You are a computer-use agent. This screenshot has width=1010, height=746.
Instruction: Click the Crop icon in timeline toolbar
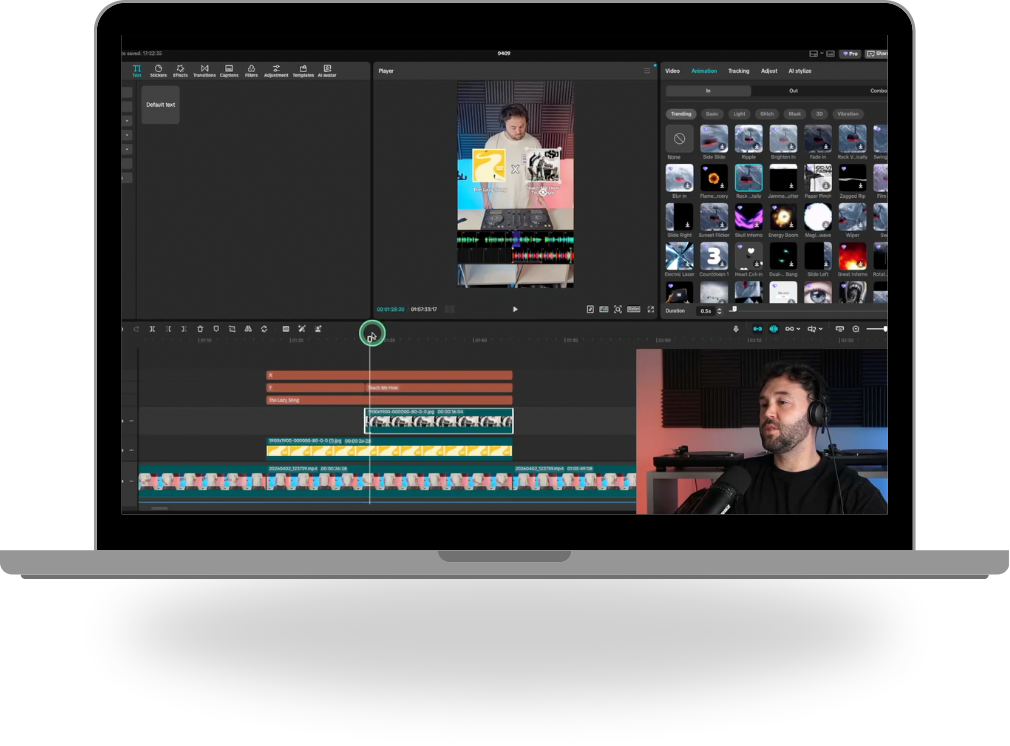point(232,329)
